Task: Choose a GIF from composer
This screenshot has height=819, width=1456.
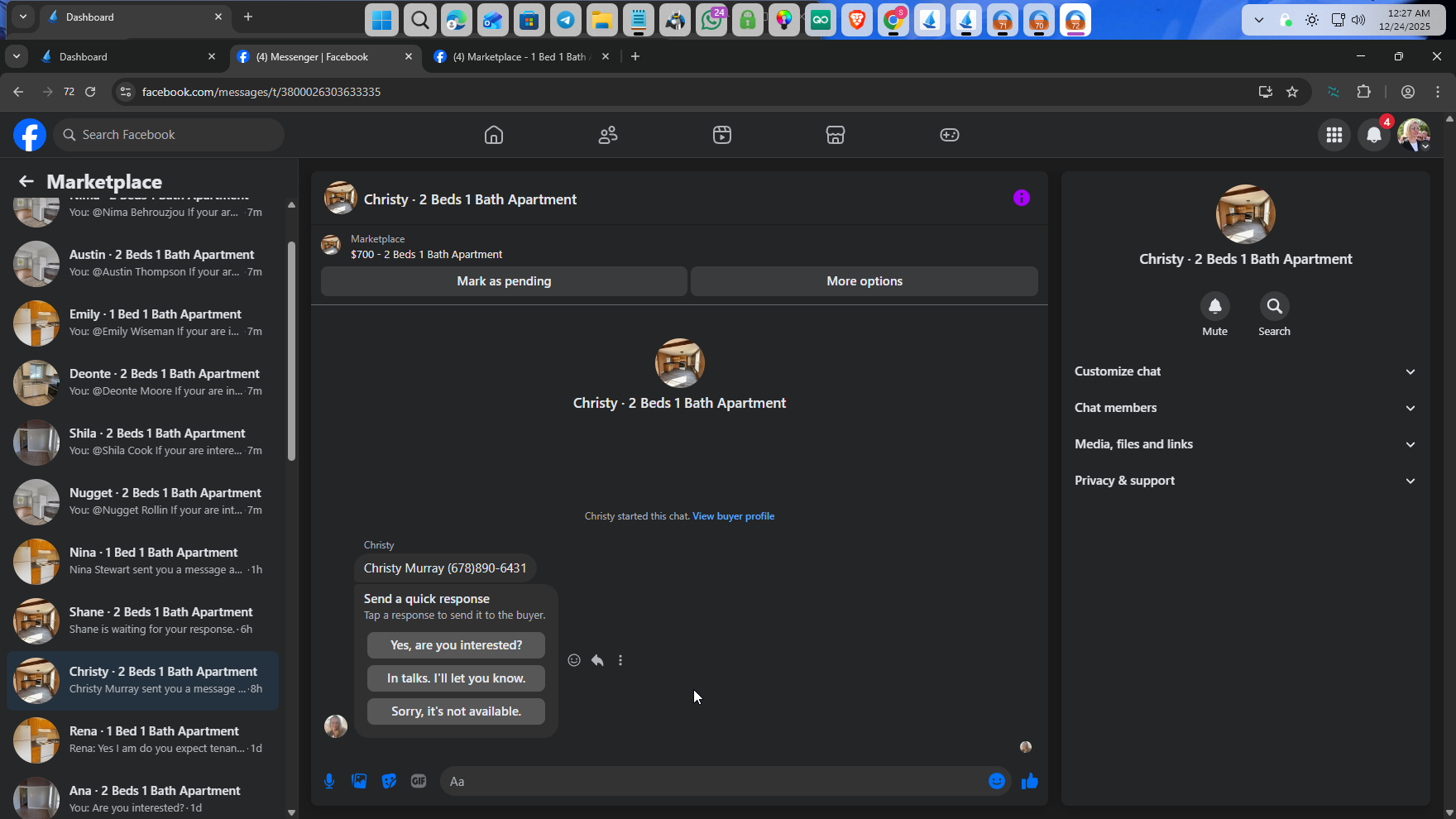Action: pos(419,781)
